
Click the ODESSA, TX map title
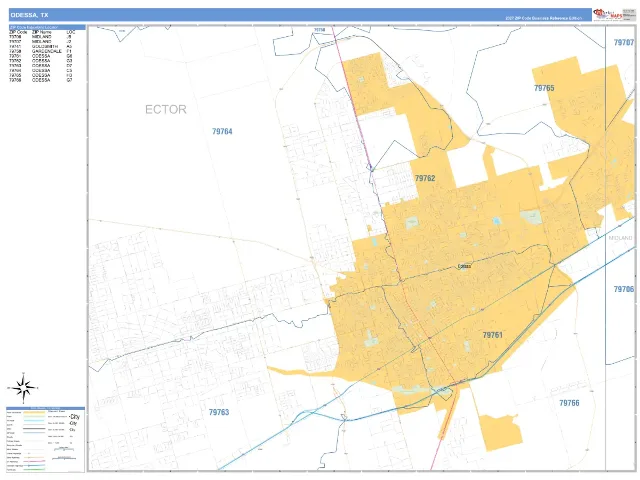pos(29,15)
